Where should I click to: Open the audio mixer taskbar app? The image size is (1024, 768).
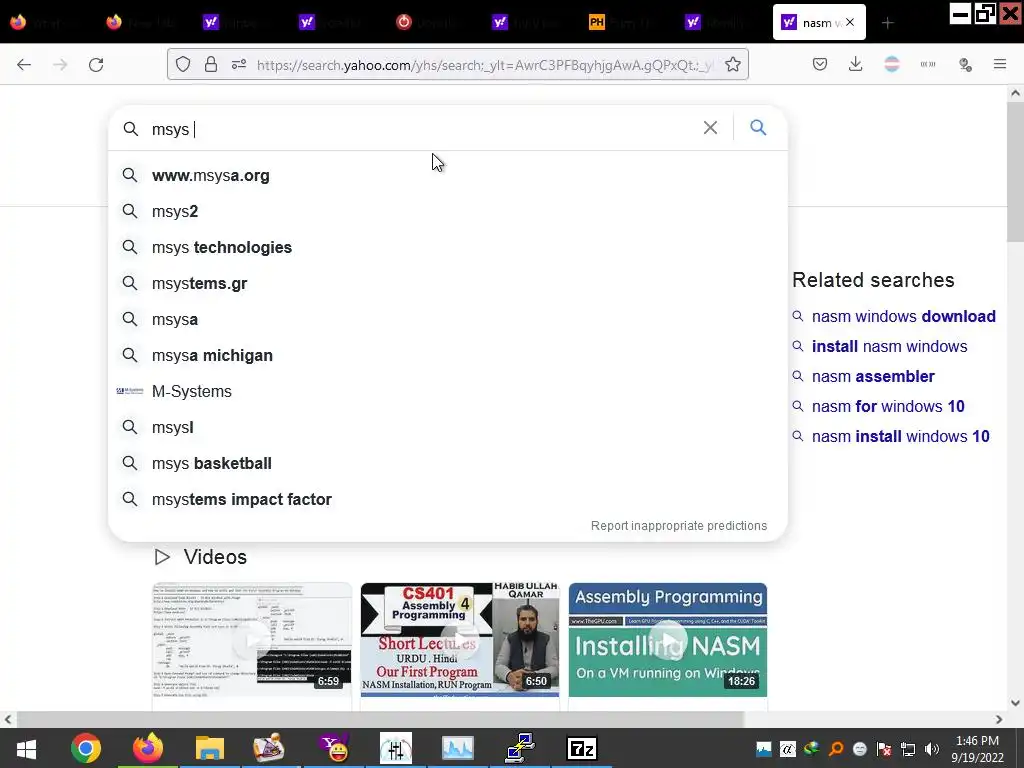396,748
